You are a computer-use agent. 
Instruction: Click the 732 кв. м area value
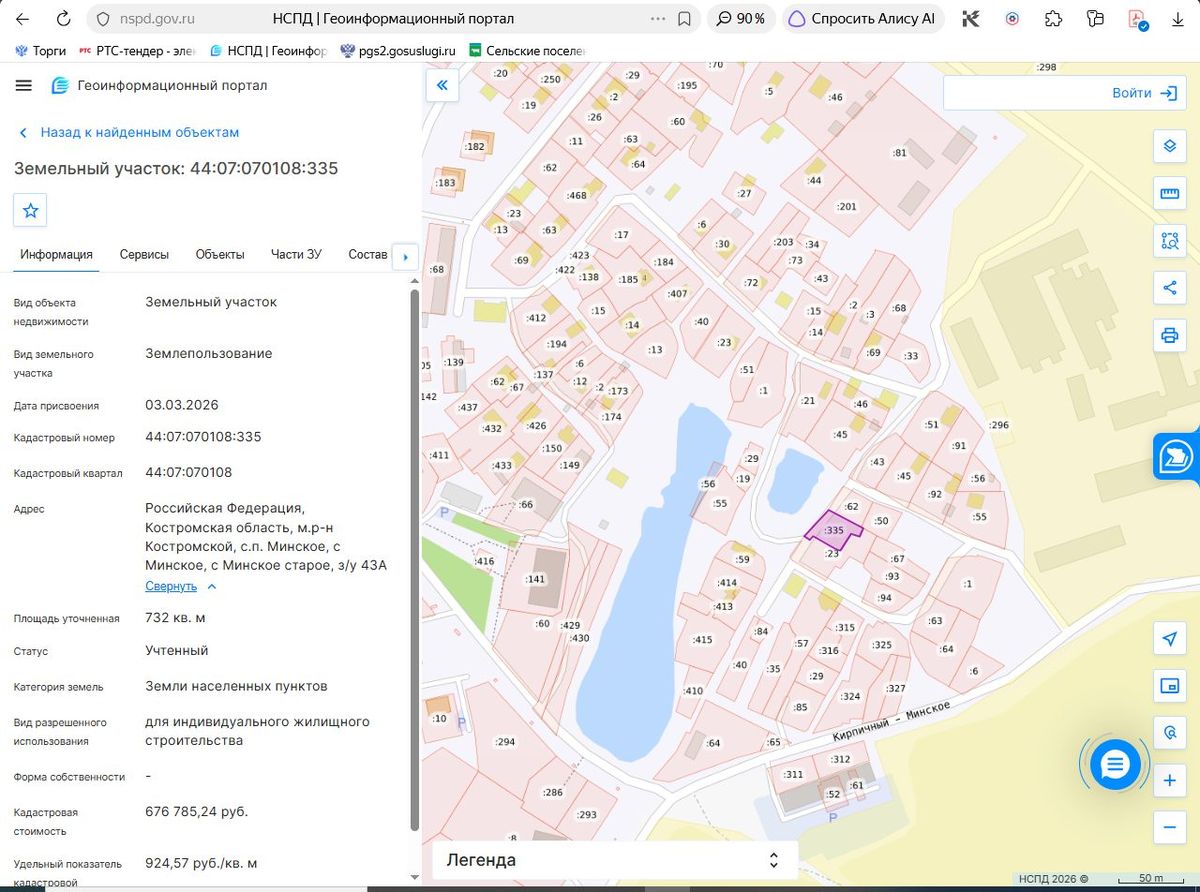tap(175, 618)
